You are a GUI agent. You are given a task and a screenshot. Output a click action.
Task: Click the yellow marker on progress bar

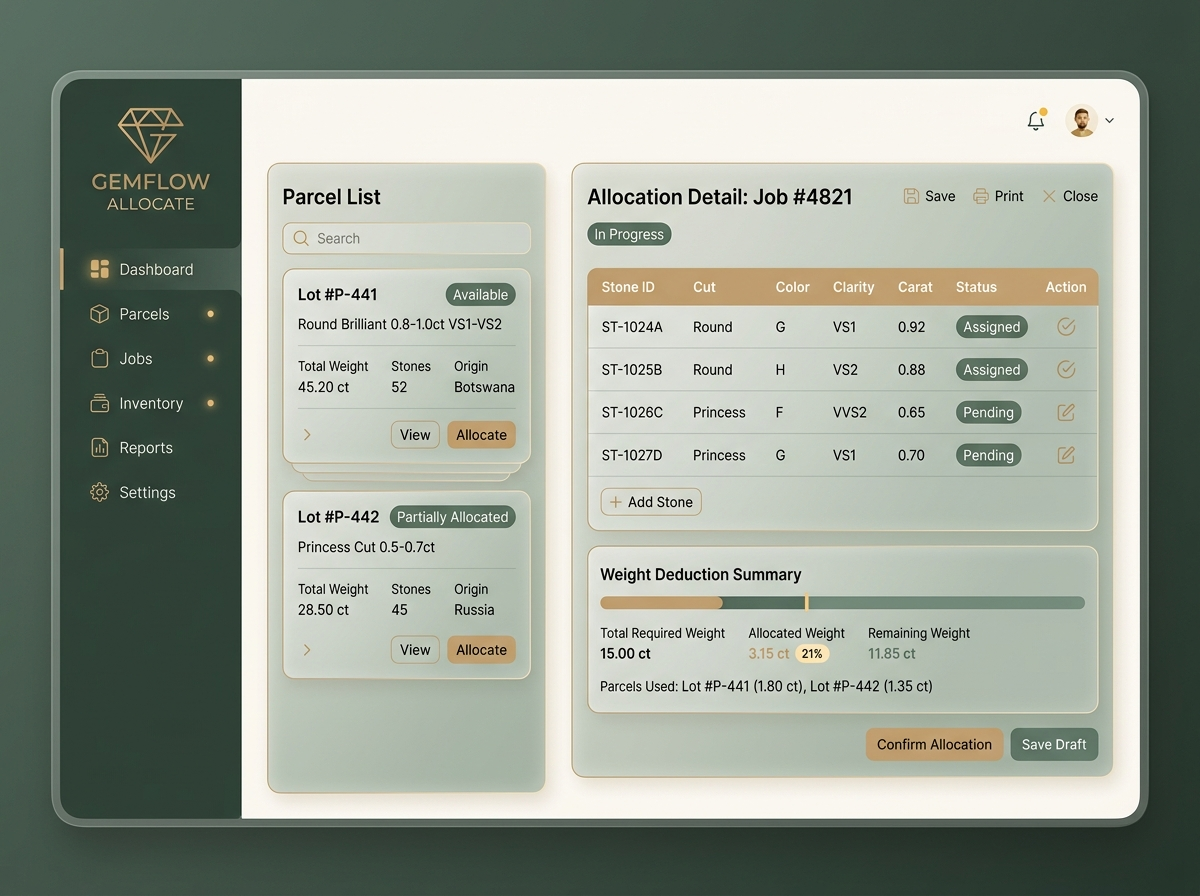coord(806,603)
